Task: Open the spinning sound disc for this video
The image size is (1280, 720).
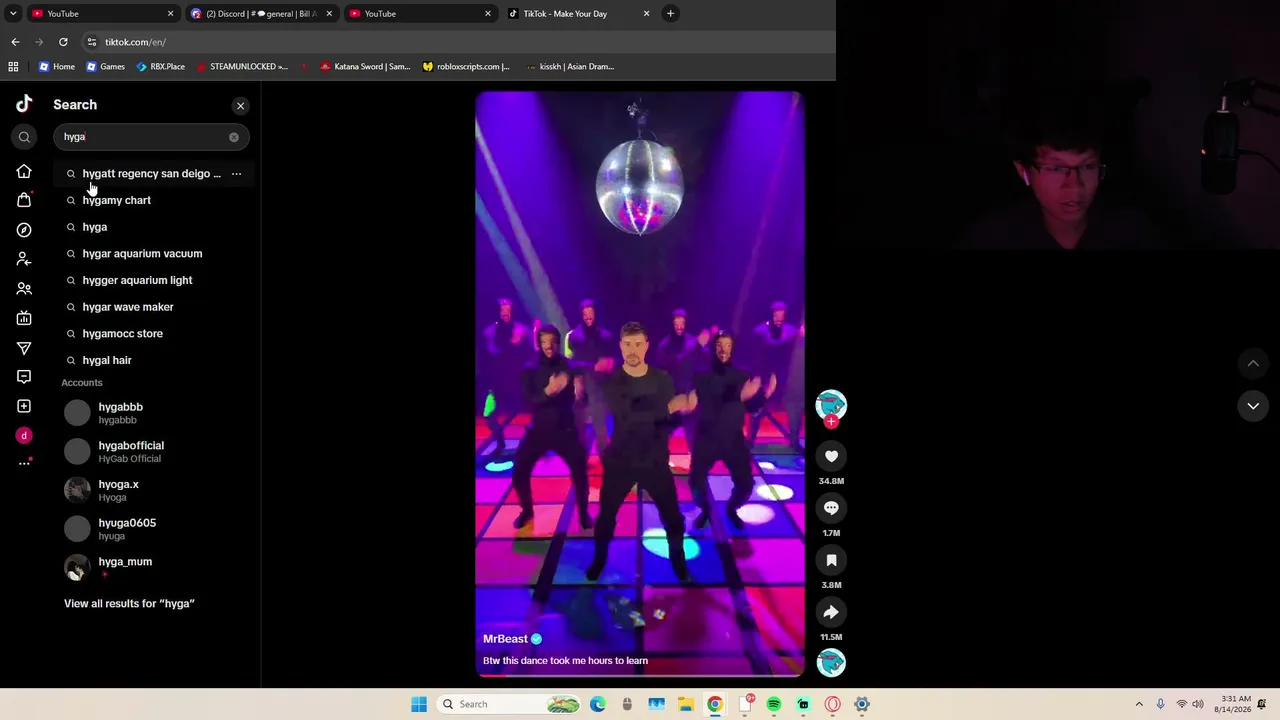Action: [831, 662]
